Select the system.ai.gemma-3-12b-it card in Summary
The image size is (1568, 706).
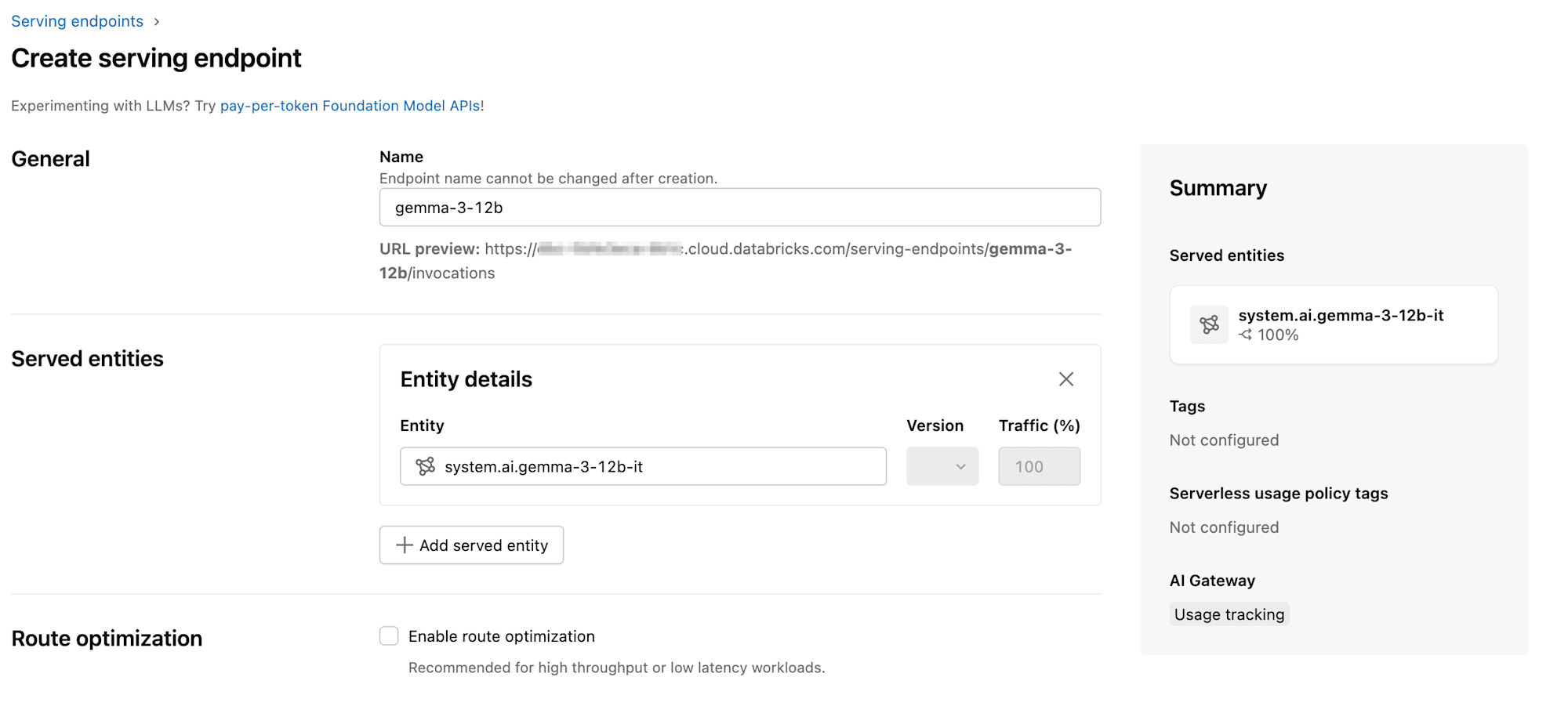(x=1333, y=324)
